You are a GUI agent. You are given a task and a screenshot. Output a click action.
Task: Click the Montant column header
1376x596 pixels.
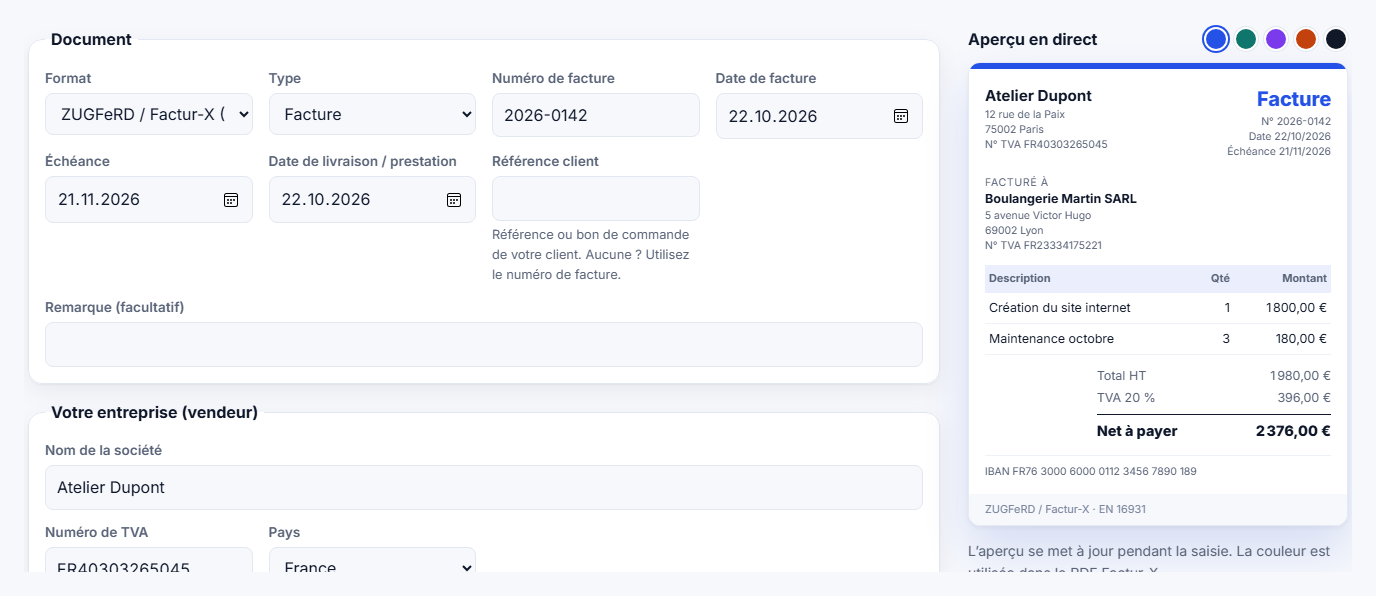1305,278
